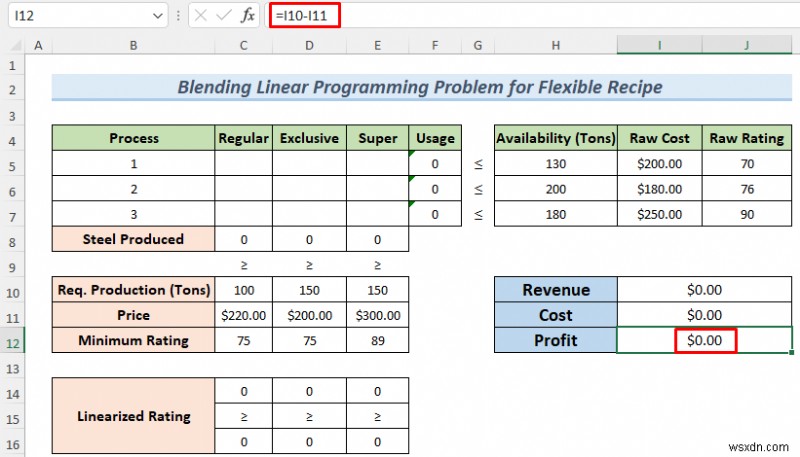Select the Steel Produced label cell
The image size is (800, 457).
click(133, 239)
